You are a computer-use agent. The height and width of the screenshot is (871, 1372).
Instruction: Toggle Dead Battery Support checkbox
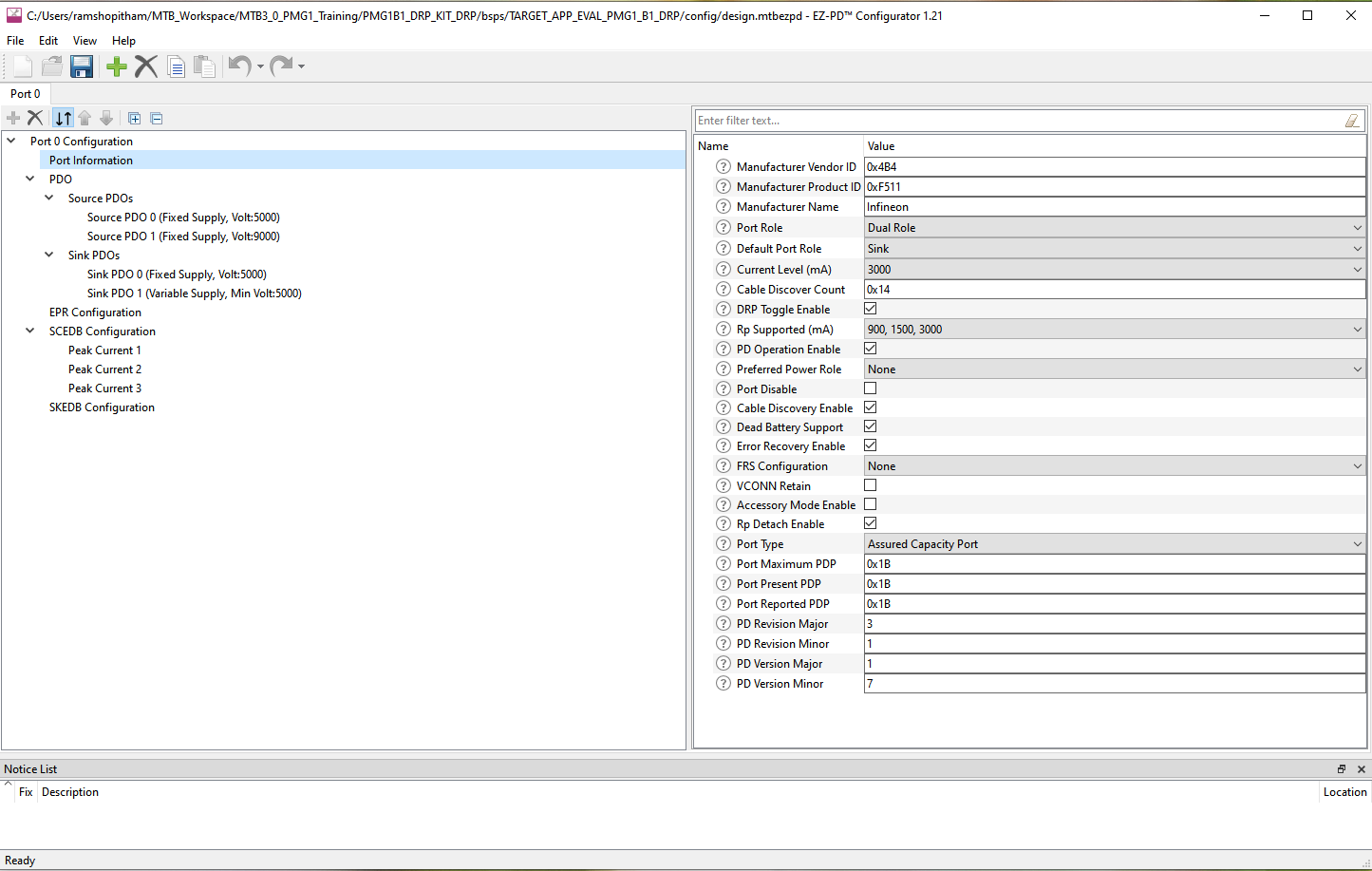(x=870, y=426)
